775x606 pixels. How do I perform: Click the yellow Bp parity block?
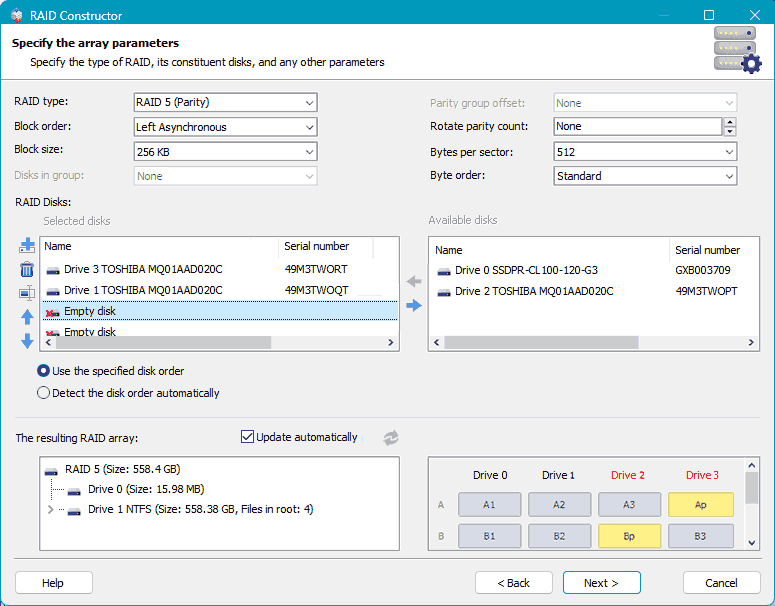pos(629,536)
